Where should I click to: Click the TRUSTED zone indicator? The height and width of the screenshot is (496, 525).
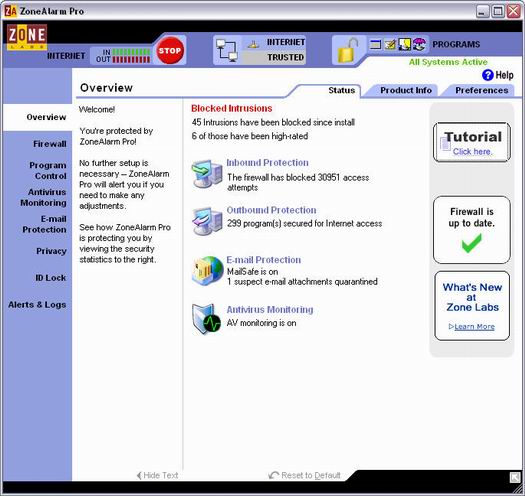[274, 57]
